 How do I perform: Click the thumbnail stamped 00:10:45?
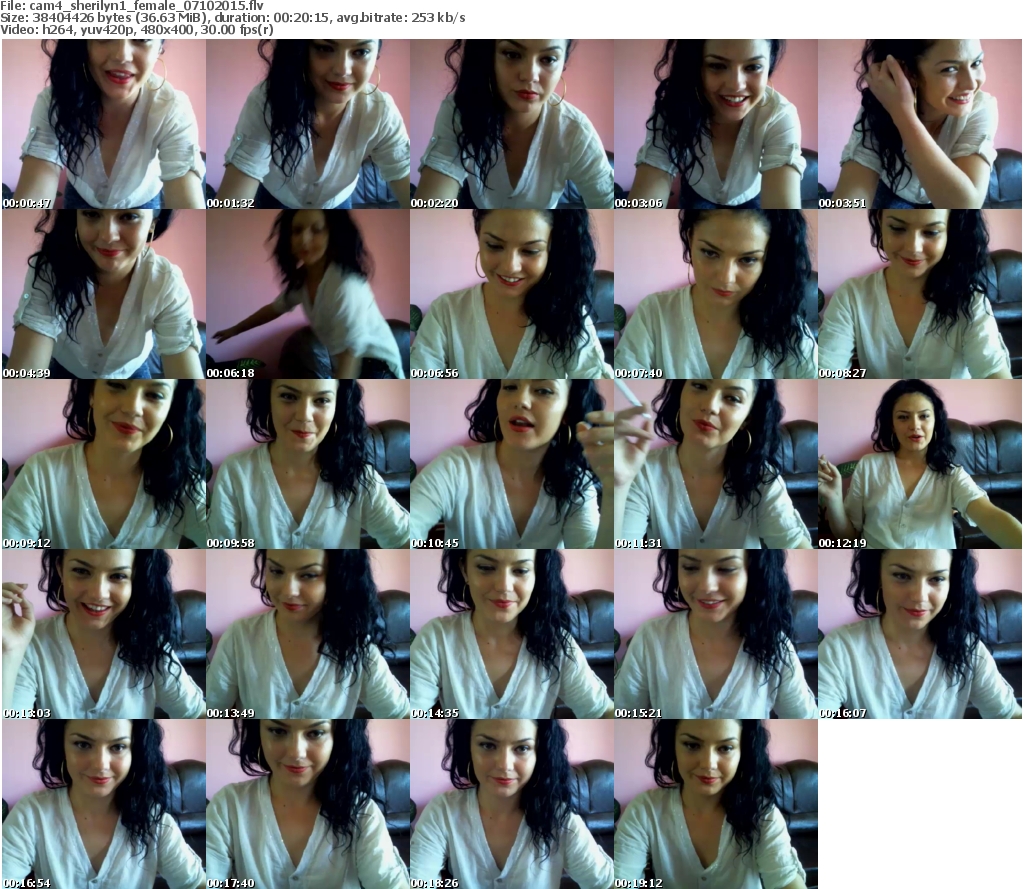click(x=512, y=464)
